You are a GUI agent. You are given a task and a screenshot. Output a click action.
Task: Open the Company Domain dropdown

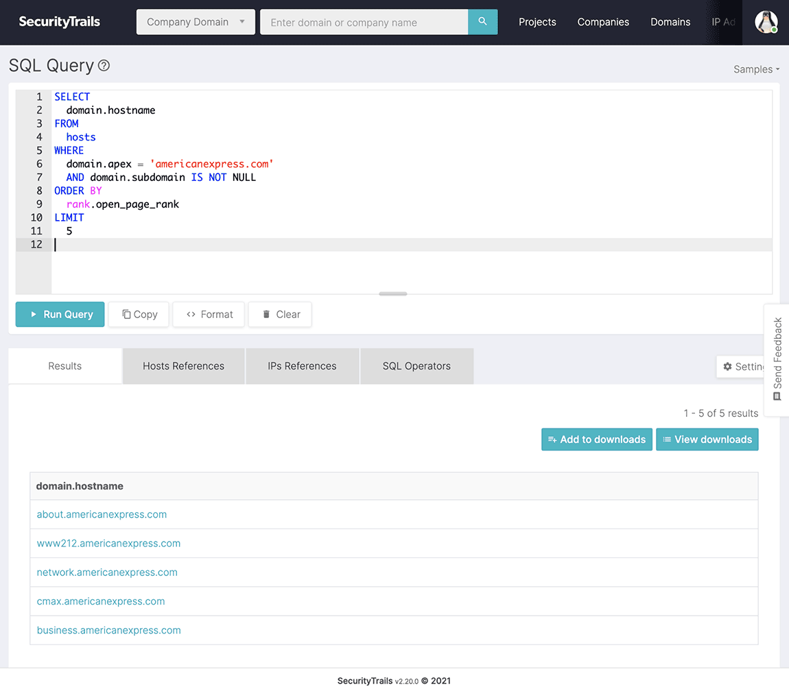195,22
